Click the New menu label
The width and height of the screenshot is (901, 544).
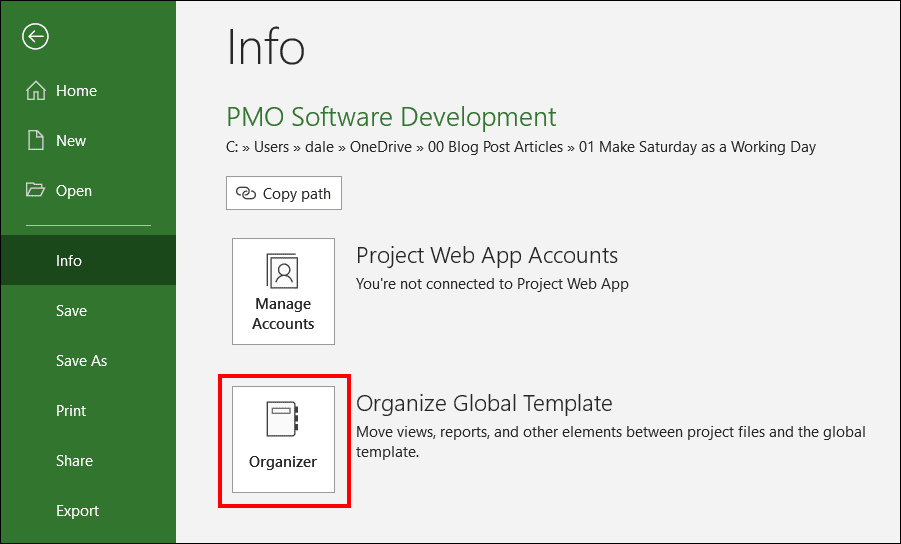coord(71,141)
